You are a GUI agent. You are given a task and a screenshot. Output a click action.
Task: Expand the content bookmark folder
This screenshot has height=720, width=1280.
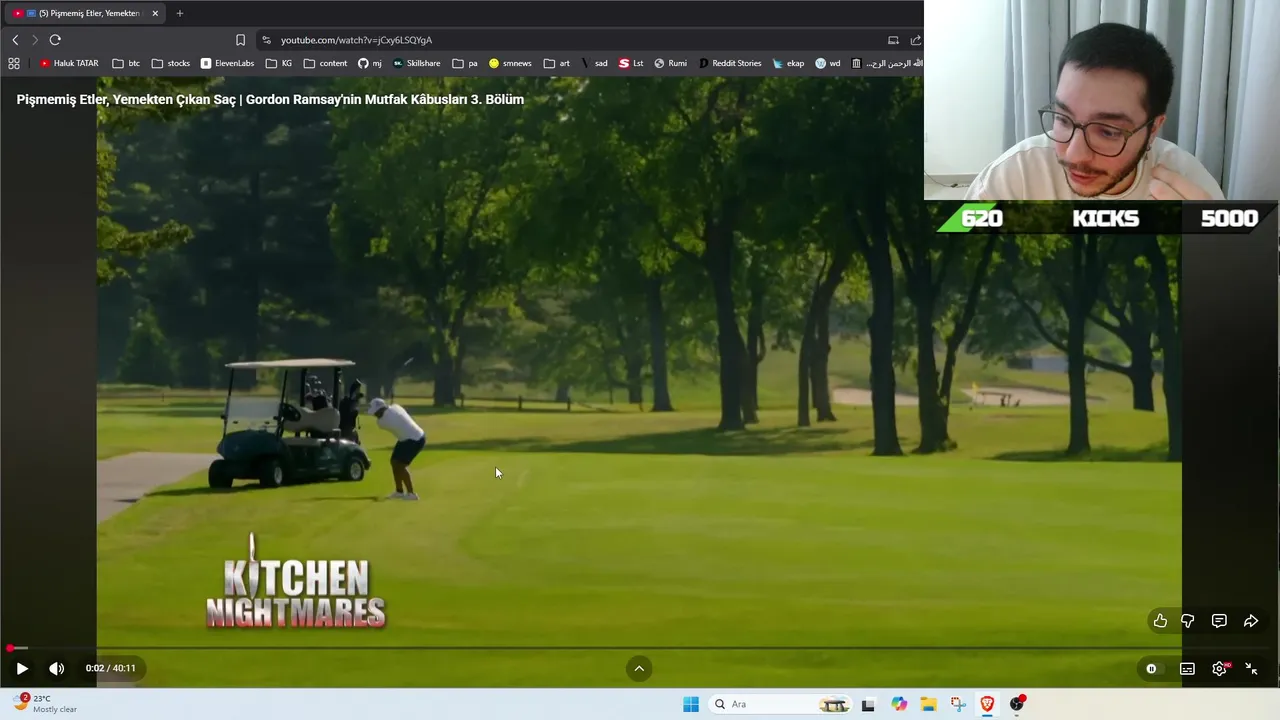(x=326, y=63)
